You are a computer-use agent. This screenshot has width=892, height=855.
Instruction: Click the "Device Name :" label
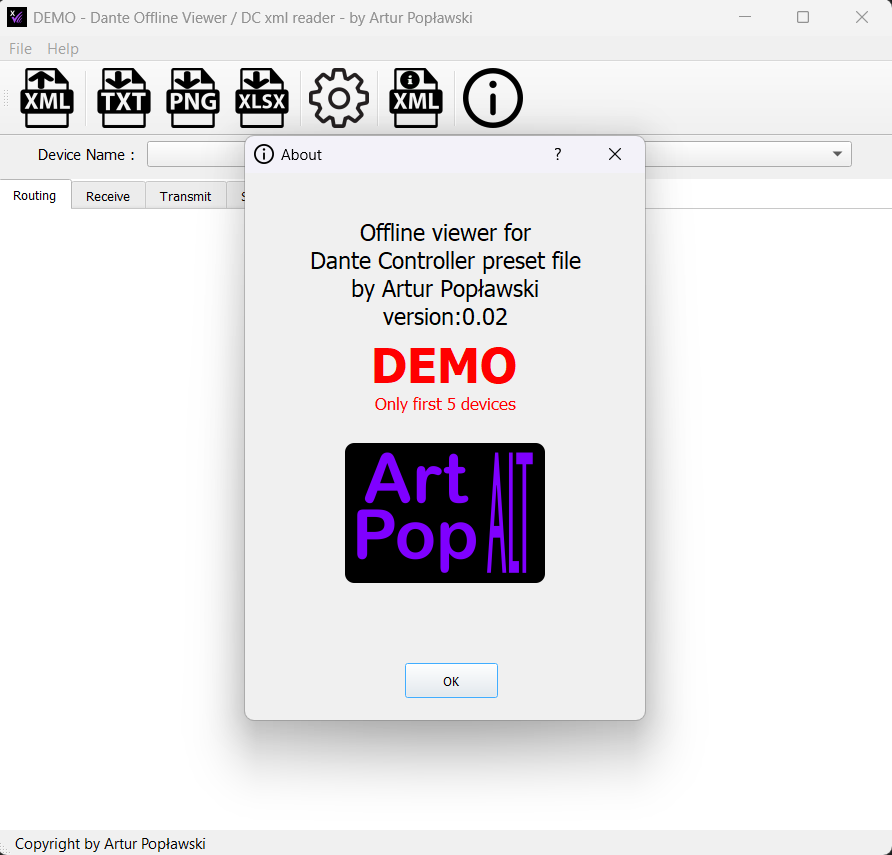coord(86,155)
